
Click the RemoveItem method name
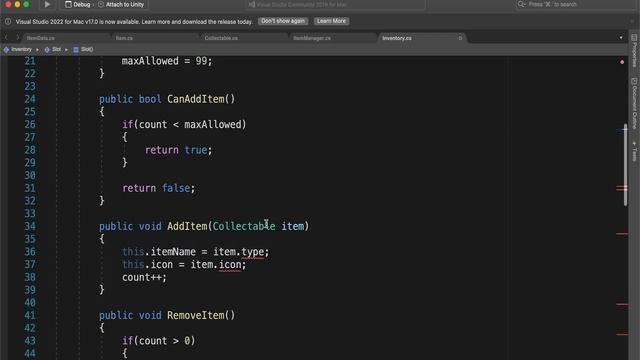(x=196, y=316)
